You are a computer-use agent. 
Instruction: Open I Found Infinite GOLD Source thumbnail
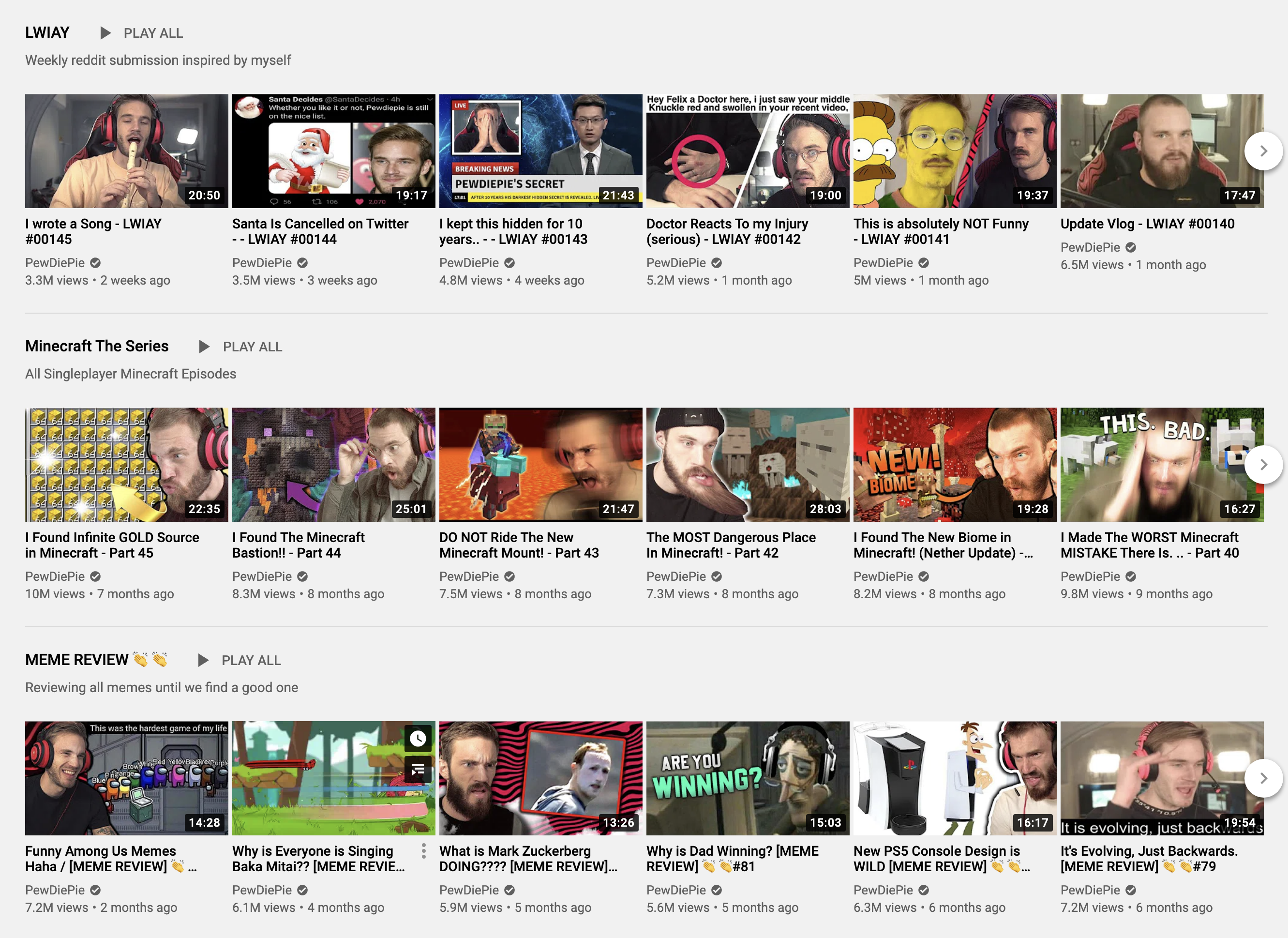coord(126,465)
